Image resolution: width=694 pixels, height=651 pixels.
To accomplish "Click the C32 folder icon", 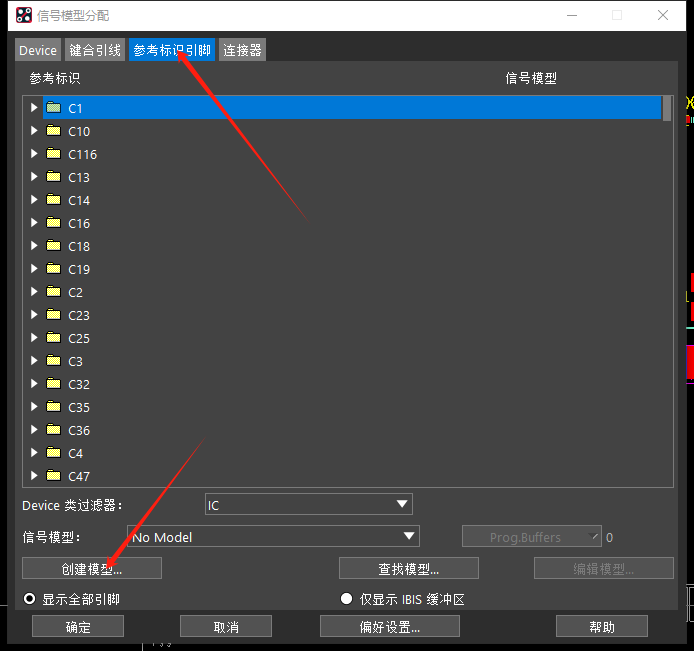I will coord(54,384).
